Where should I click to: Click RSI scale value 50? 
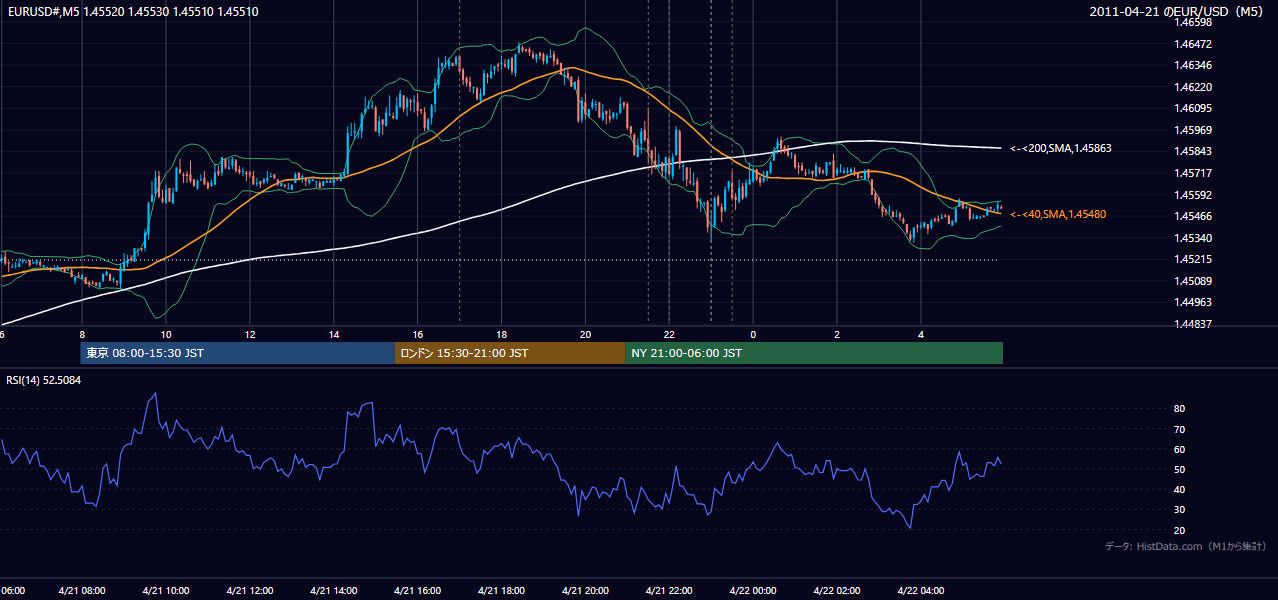[x=1180, y=469]
